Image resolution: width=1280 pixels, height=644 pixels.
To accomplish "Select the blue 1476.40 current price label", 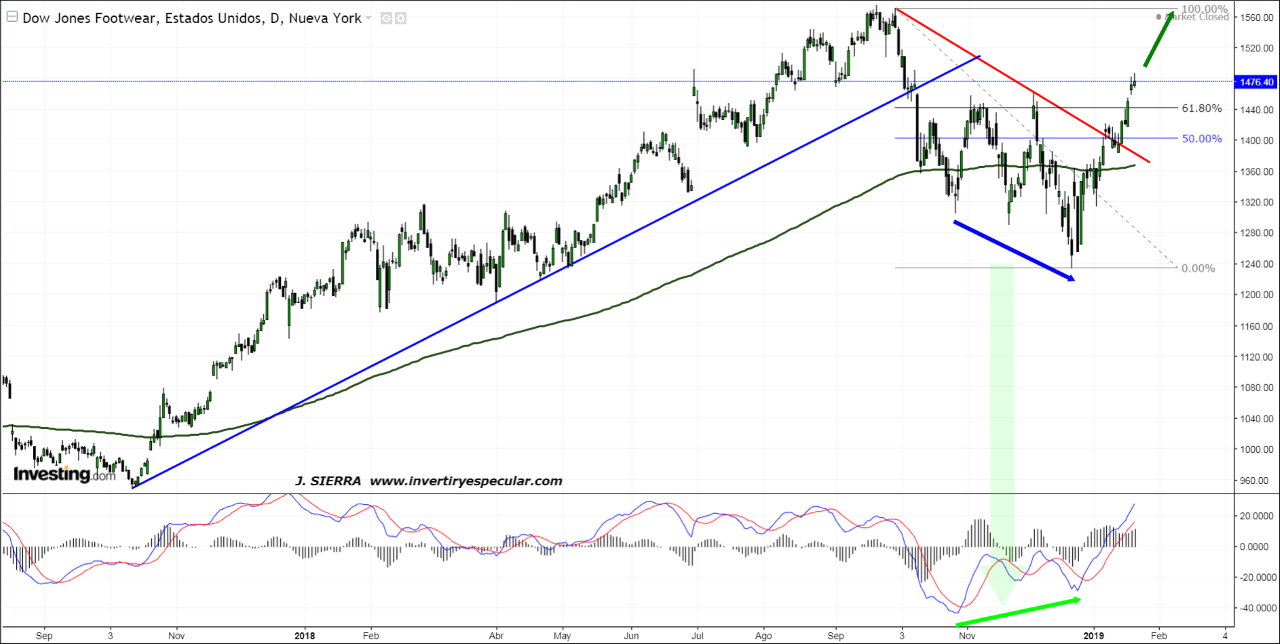I will click(1255, 82).
